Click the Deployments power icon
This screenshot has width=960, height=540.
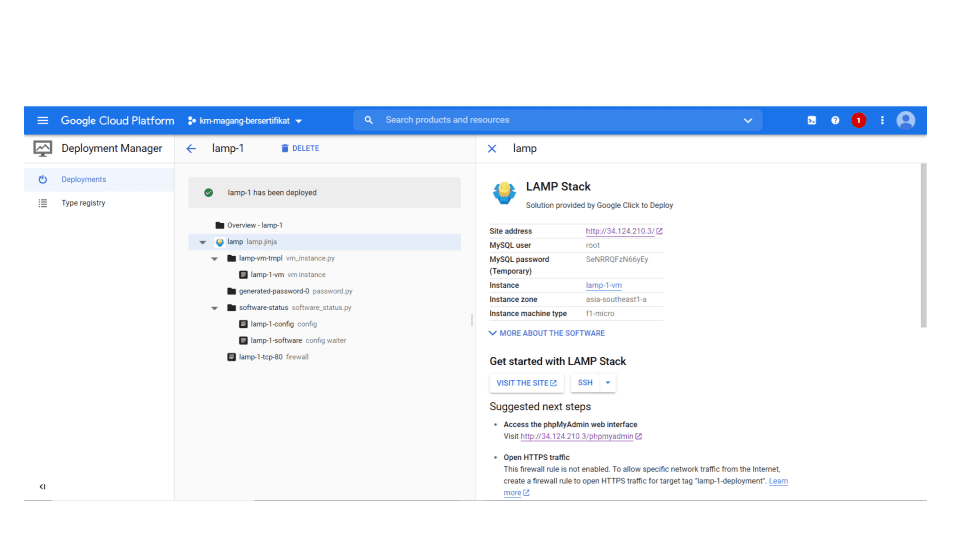pos(43,179)
